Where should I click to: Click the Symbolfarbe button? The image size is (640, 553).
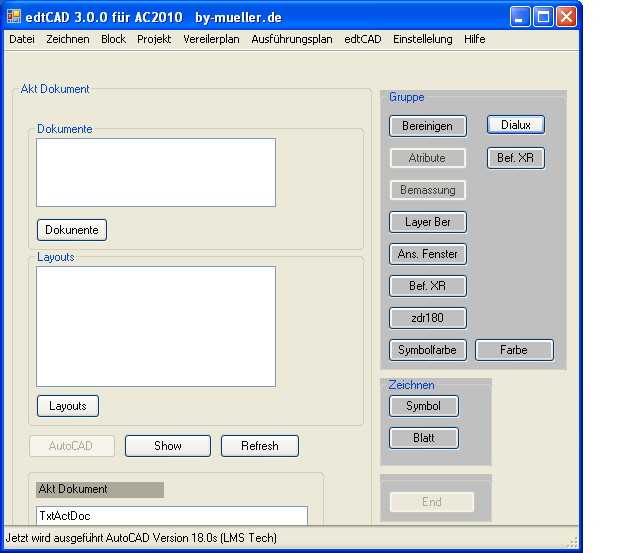coord(427,350)
